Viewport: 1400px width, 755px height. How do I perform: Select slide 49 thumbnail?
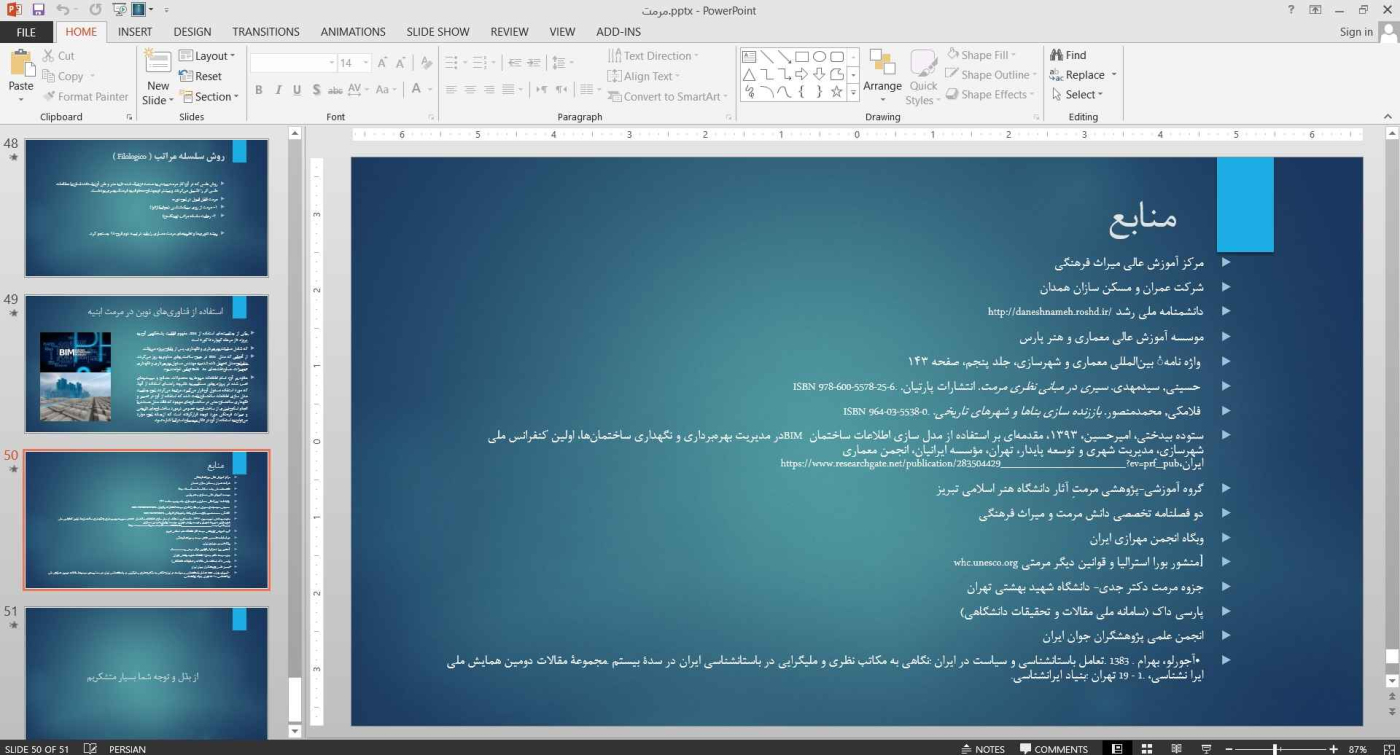coord(146,363)
